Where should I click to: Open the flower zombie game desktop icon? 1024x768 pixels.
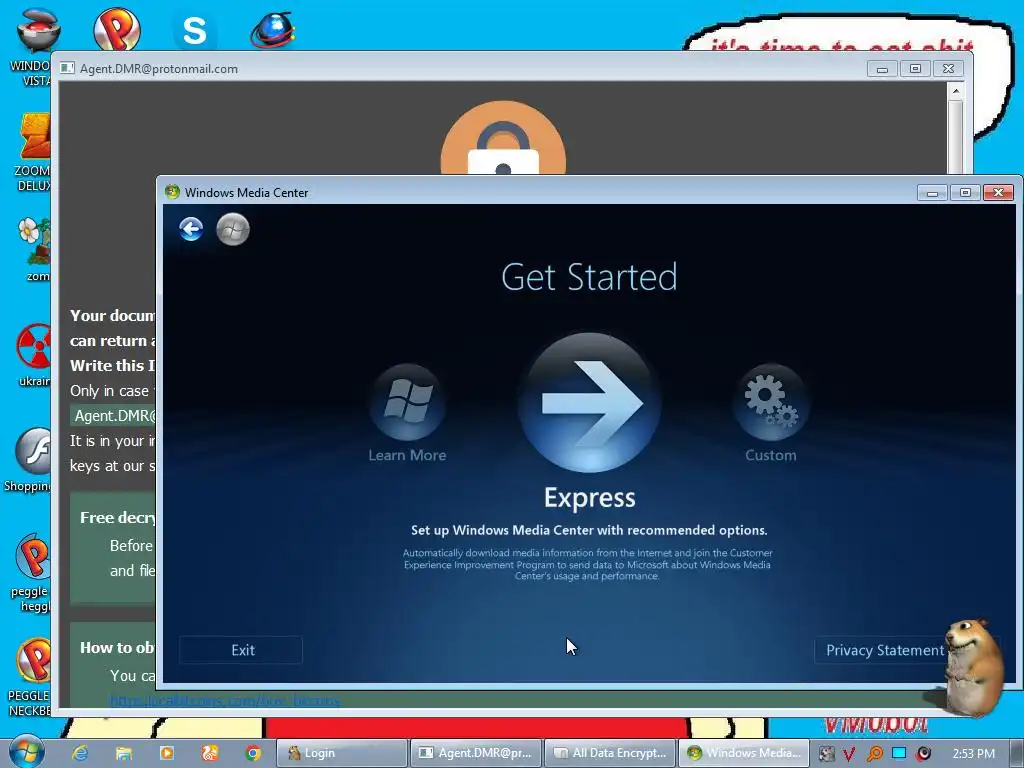tap(34, 249)
